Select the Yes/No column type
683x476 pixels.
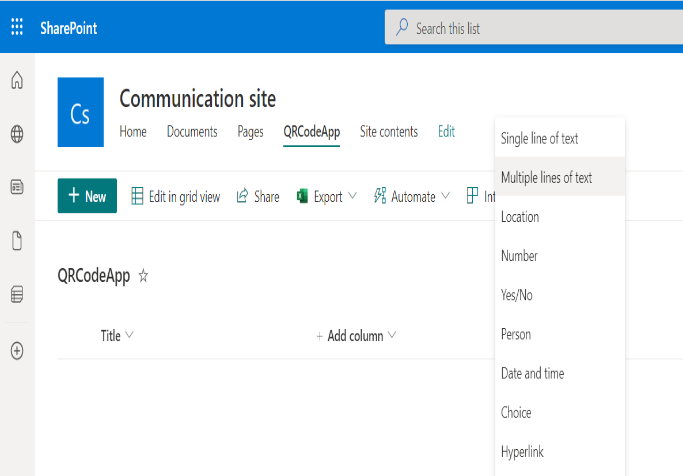point(517,295)
